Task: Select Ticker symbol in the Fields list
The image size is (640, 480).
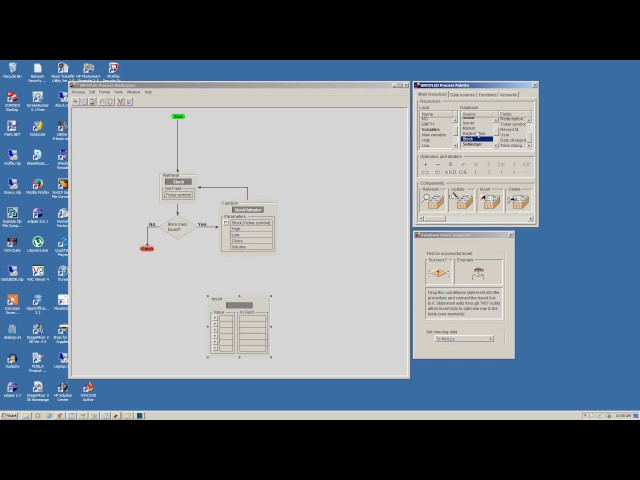Action: coord(513,124)
